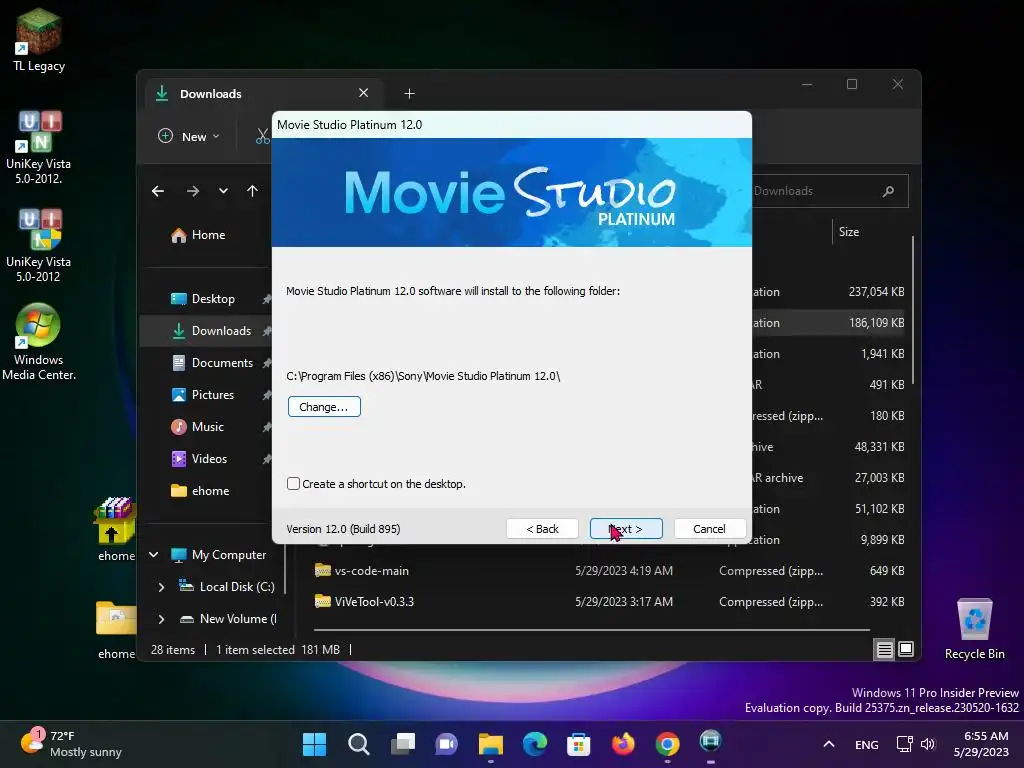Launch Google Chrome from the taskbar
Image resolution: width=1024 pixels, height=768 pixels.
click(x=667, y=744)
